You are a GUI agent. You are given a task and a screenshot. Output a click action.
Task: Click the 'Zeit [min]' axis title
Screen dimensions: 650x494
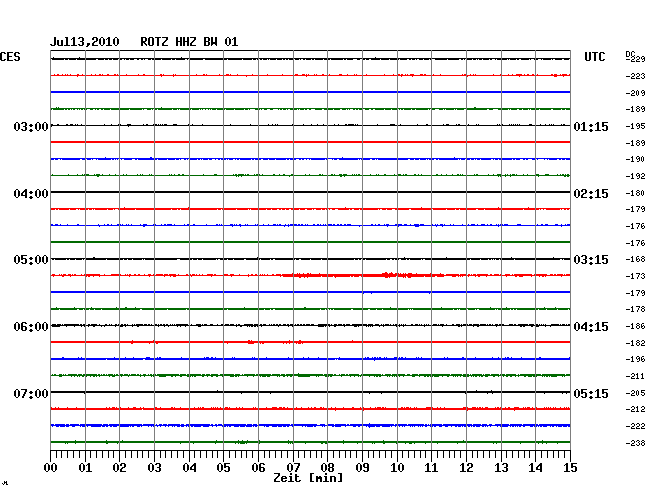click(308, 478)
